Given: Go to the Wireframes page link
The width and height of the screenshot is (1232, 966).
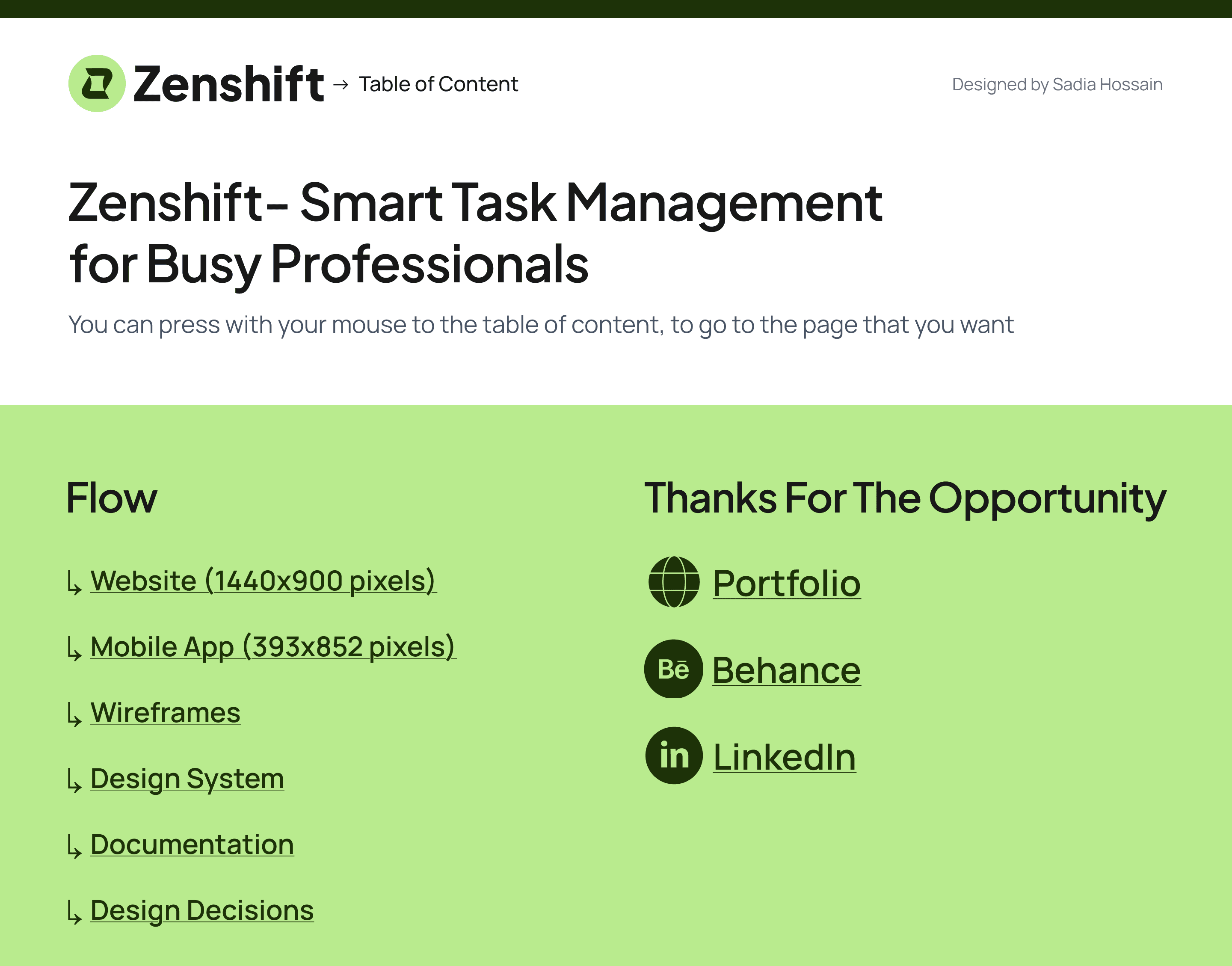Looking at the screenshot, I should pyautogui.click(x=165, y=713).
